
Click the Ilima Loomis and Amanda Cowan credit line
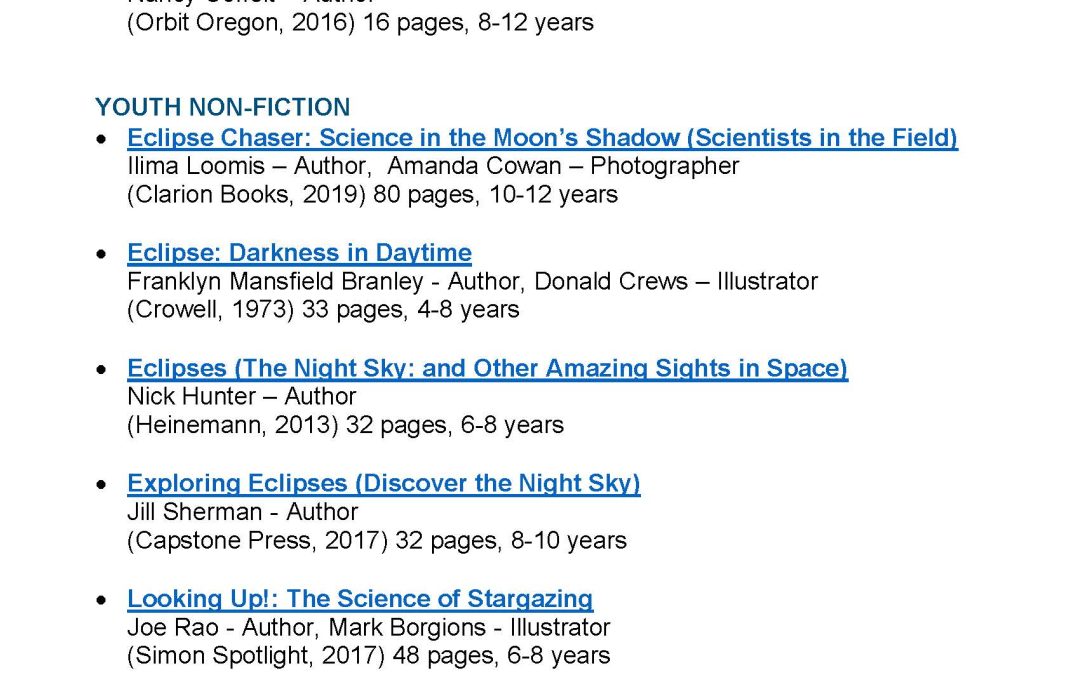(x=433, y=166)
